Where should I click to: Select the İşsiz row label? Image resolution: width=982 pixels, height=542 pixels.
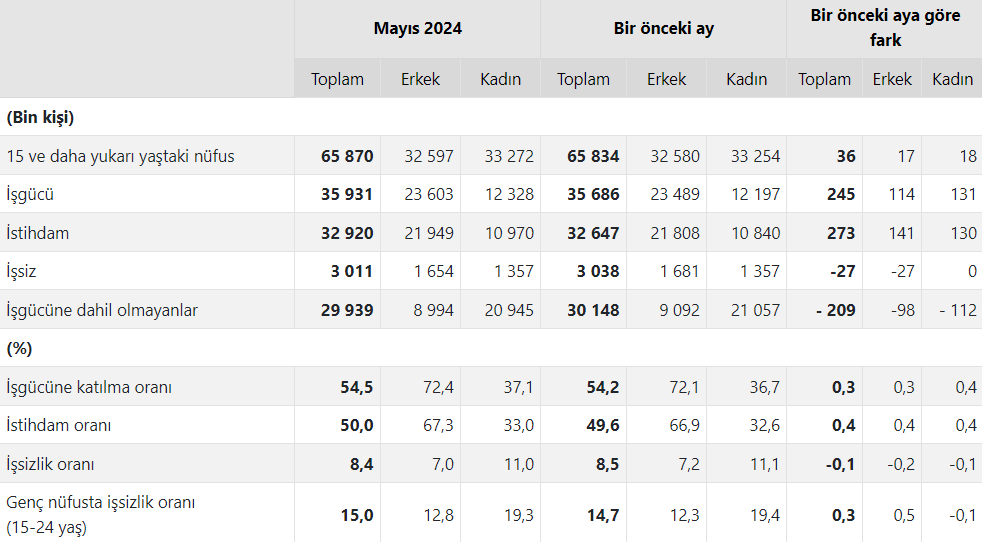[x=22, y=271]
